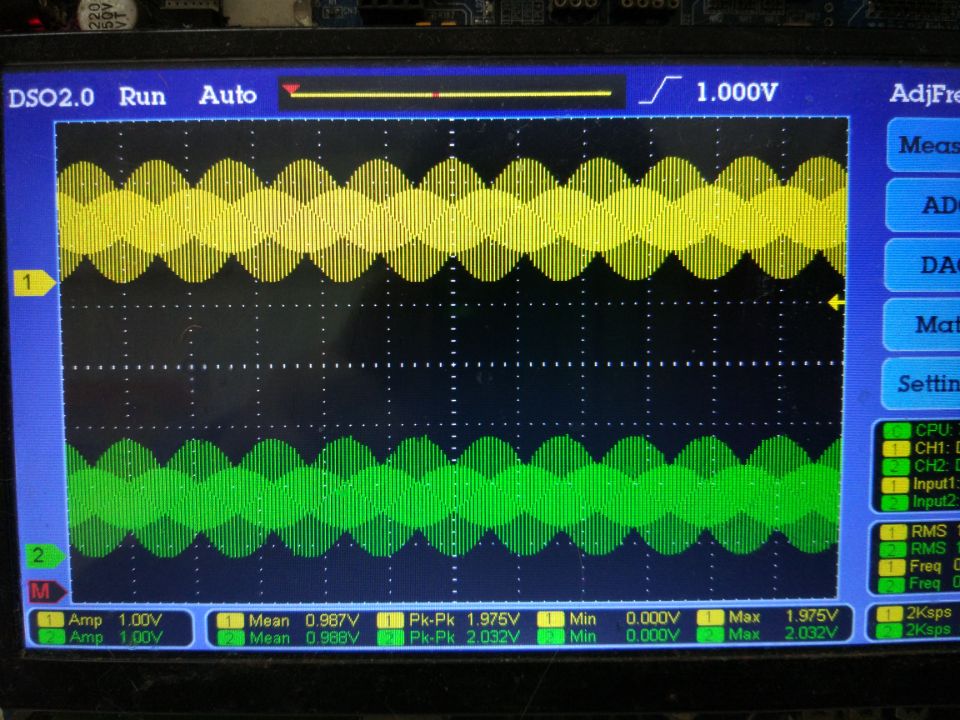Tap the yellow trigger level arrow
960x720 pixels.
(836, 302)
